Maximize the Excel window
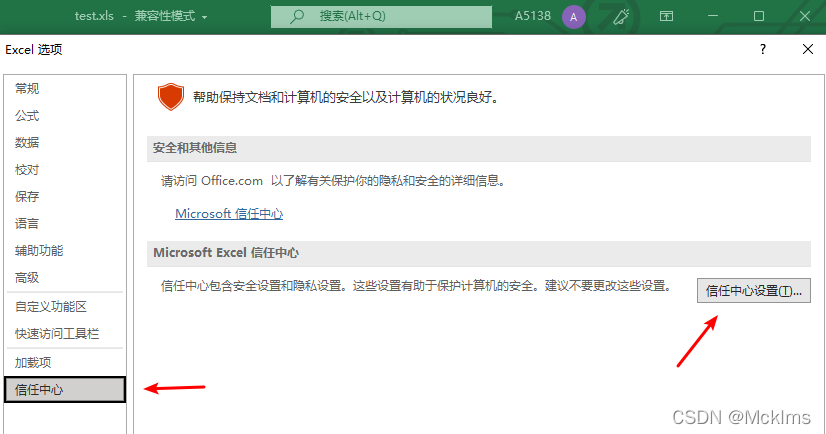This screenshot has width=826, height=434. click(759, 16)
